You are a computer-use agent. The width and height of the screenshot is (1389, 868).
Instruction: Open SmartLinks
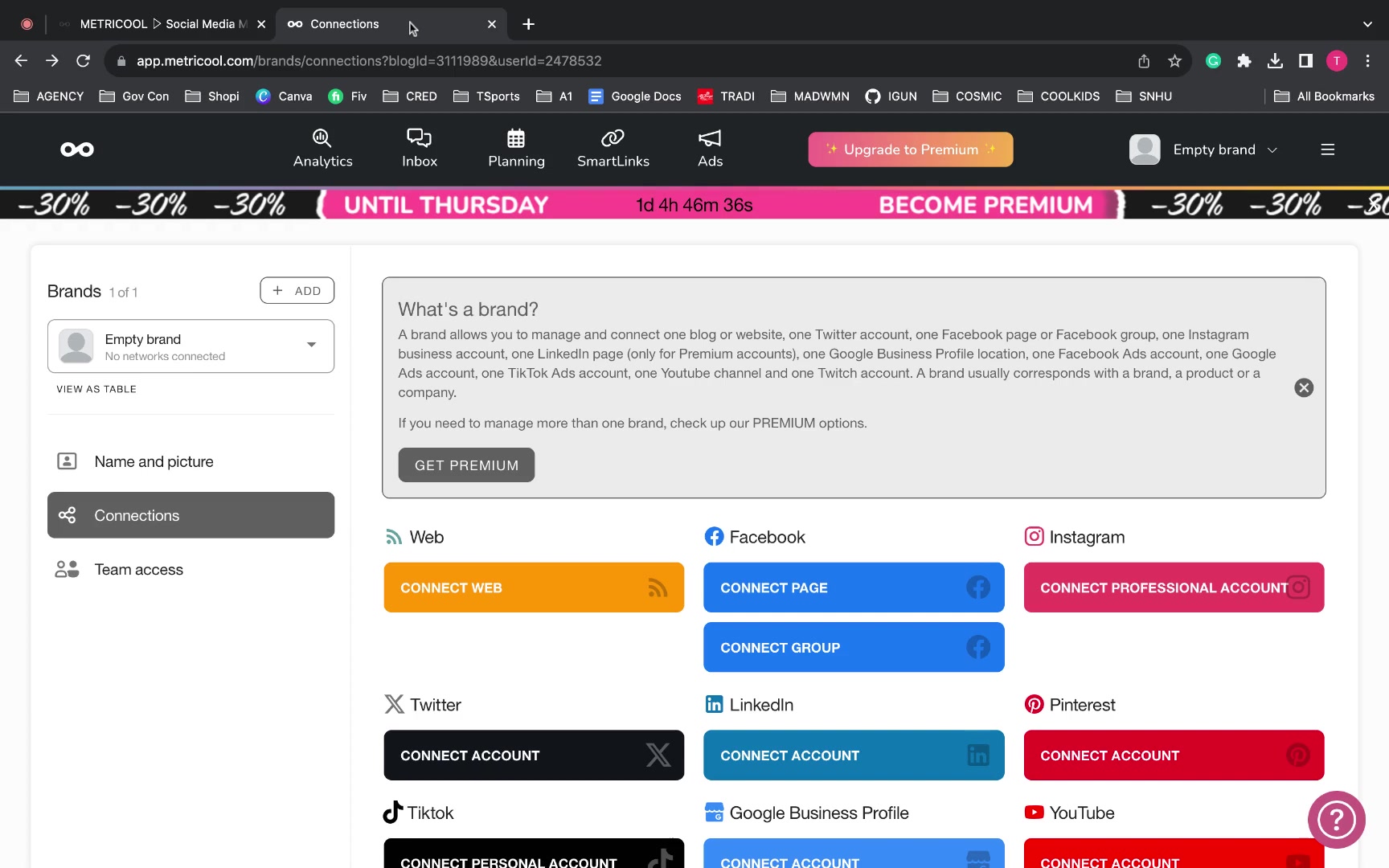pyautogui.click(x=613, y=149)
